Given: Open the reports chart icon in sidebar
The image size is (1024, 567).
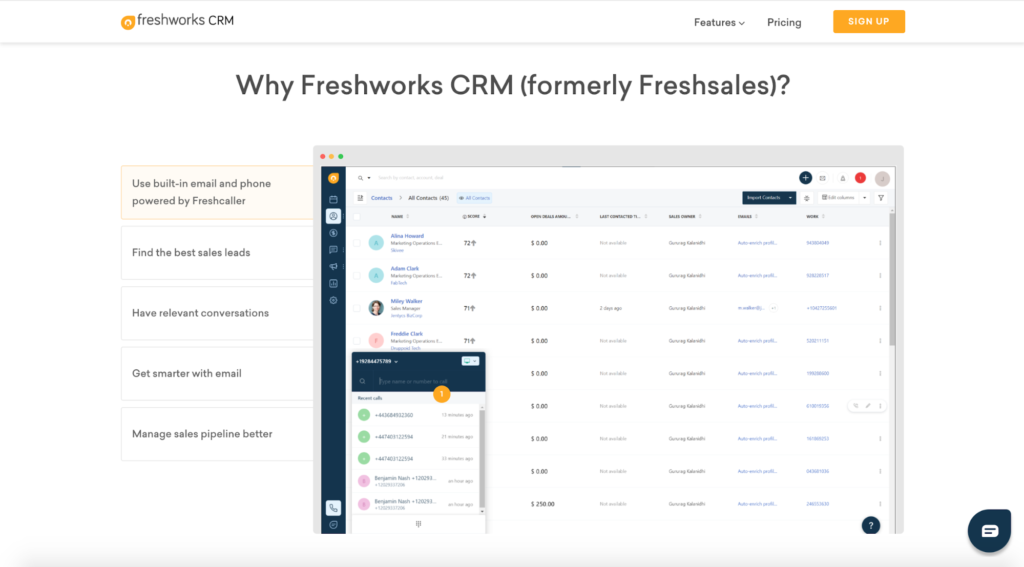Looking at the screenshot, I should click(334, 284).
